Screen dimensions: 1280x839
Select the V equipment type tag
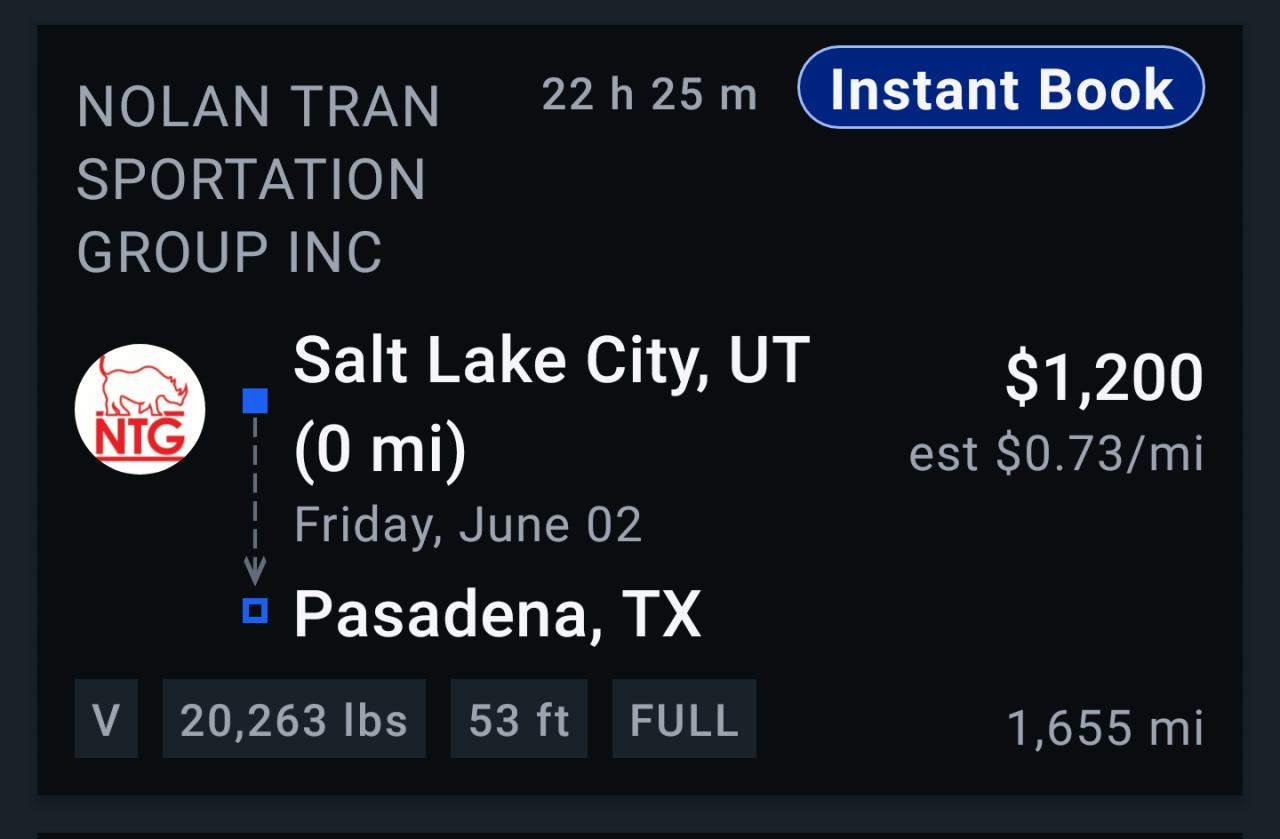106,719
